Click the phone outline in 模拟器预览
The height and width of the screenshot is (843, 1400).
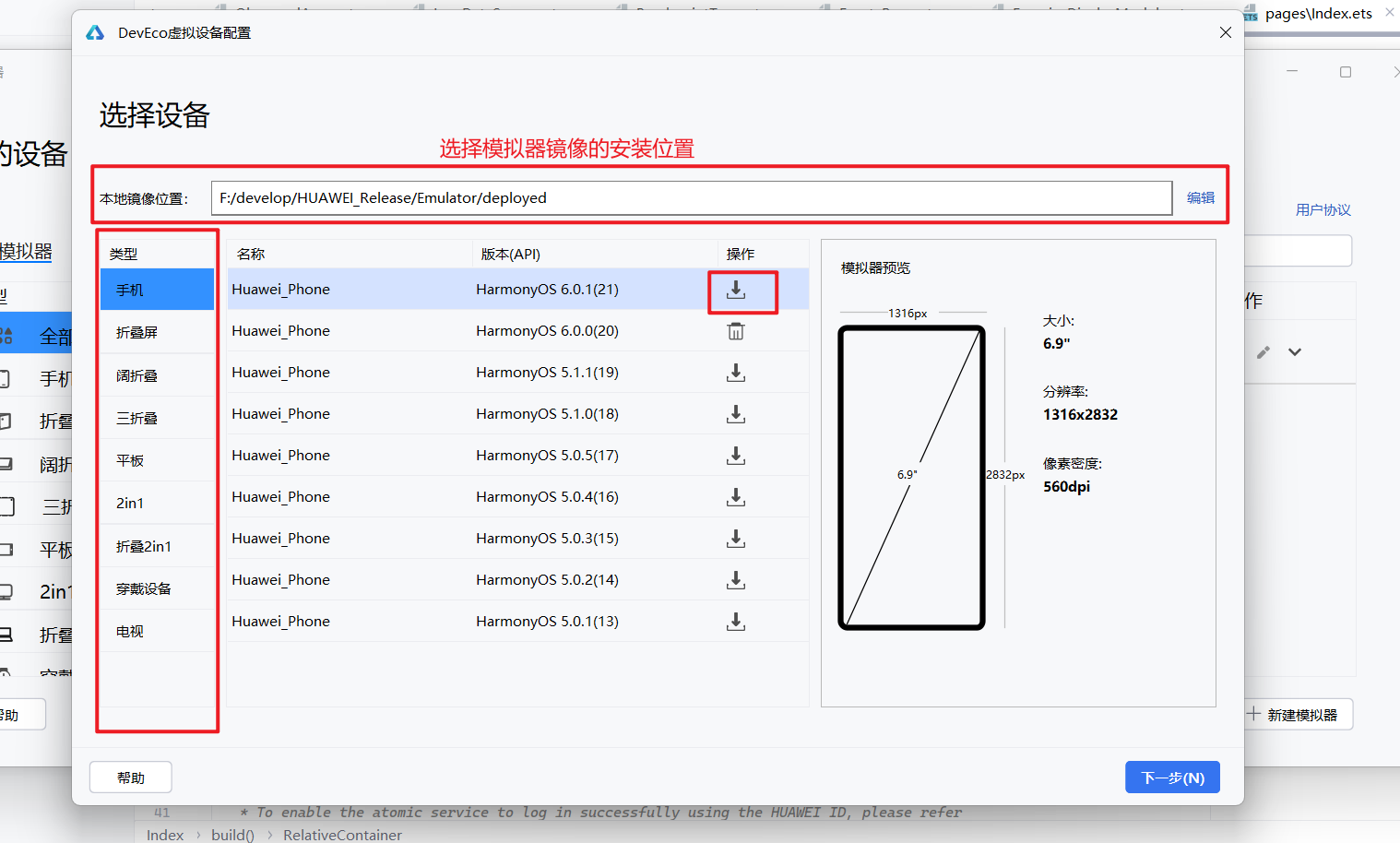(x=911, y=478)
